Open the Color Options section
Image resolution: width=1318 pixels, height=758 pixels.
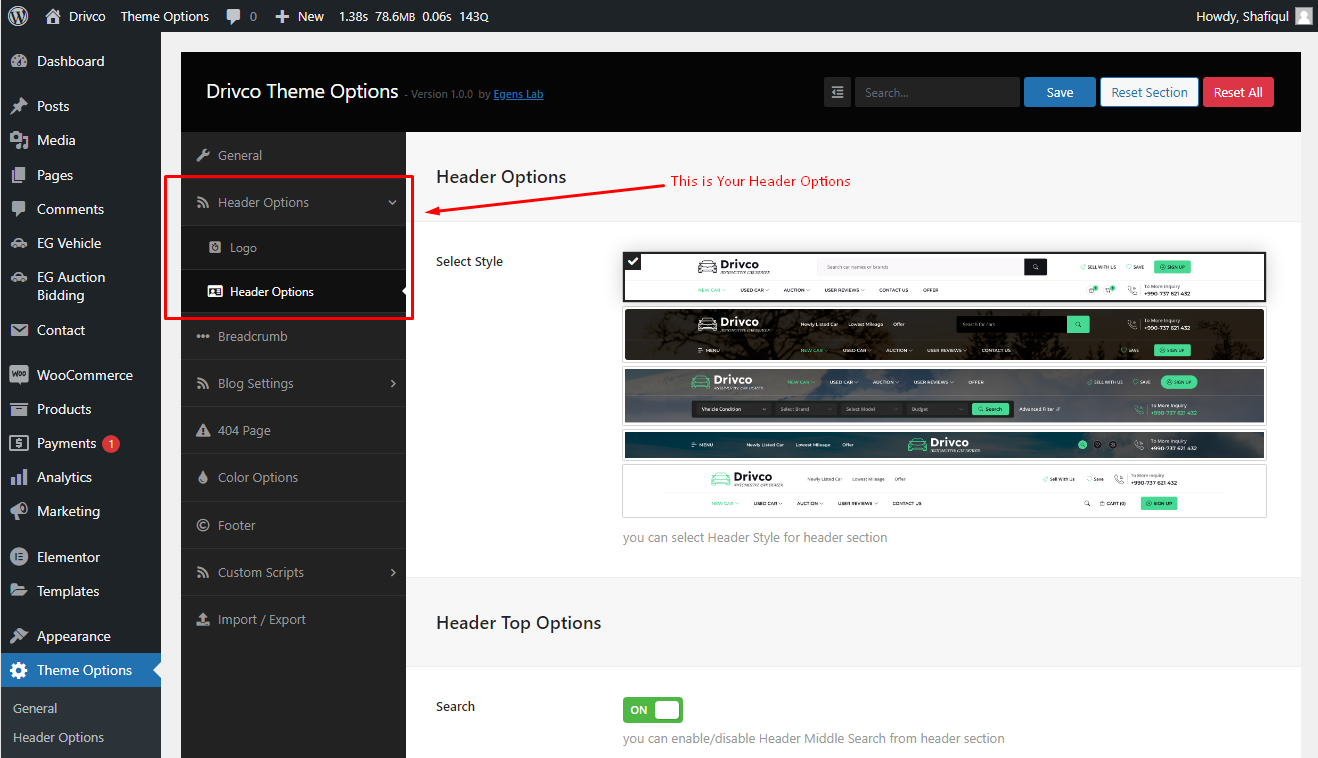(x=293, y=477)
